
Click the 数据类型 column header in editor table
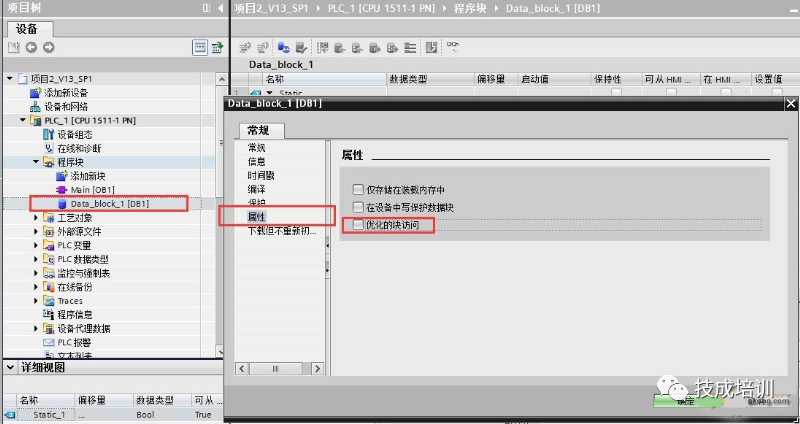431,79
